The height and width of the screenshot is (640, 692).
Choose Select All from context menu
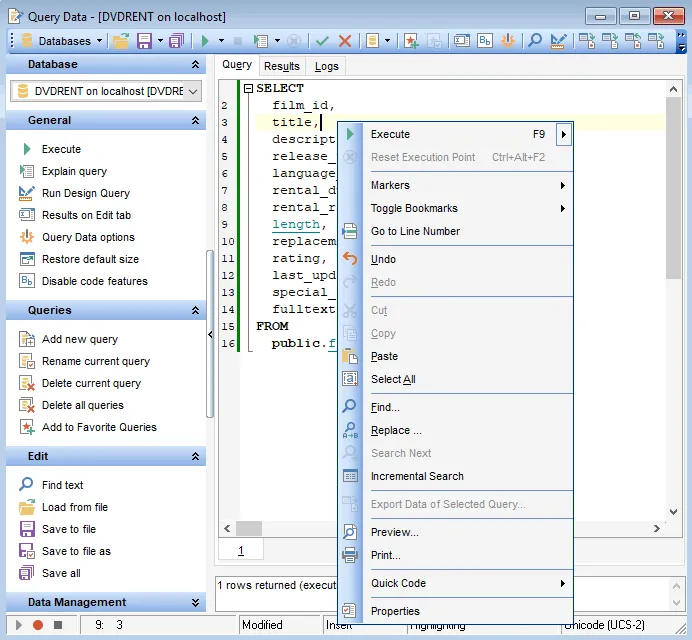(x=393, y=379)
